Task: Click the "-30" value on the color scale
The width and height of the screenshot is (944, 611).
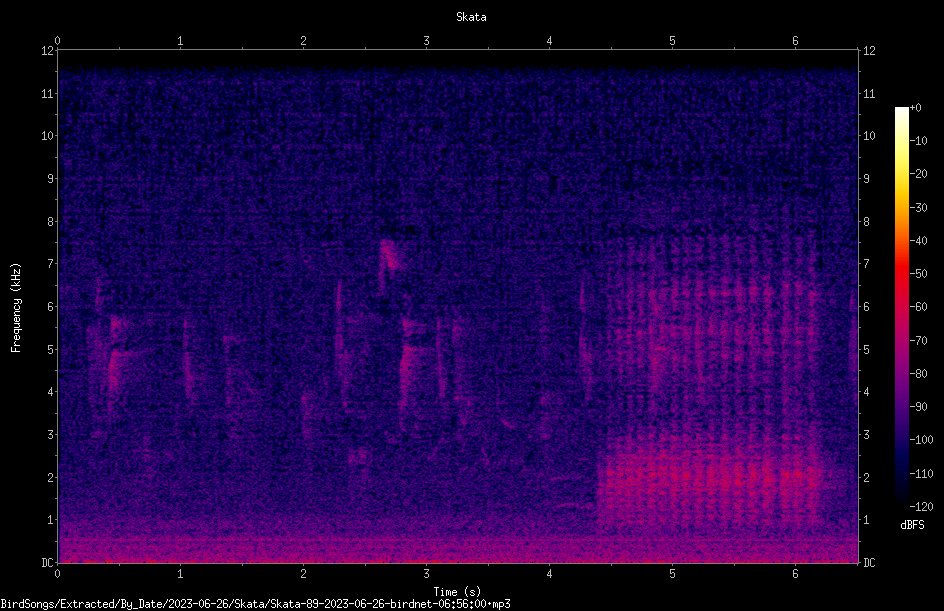Action: (x=919, y=208)
